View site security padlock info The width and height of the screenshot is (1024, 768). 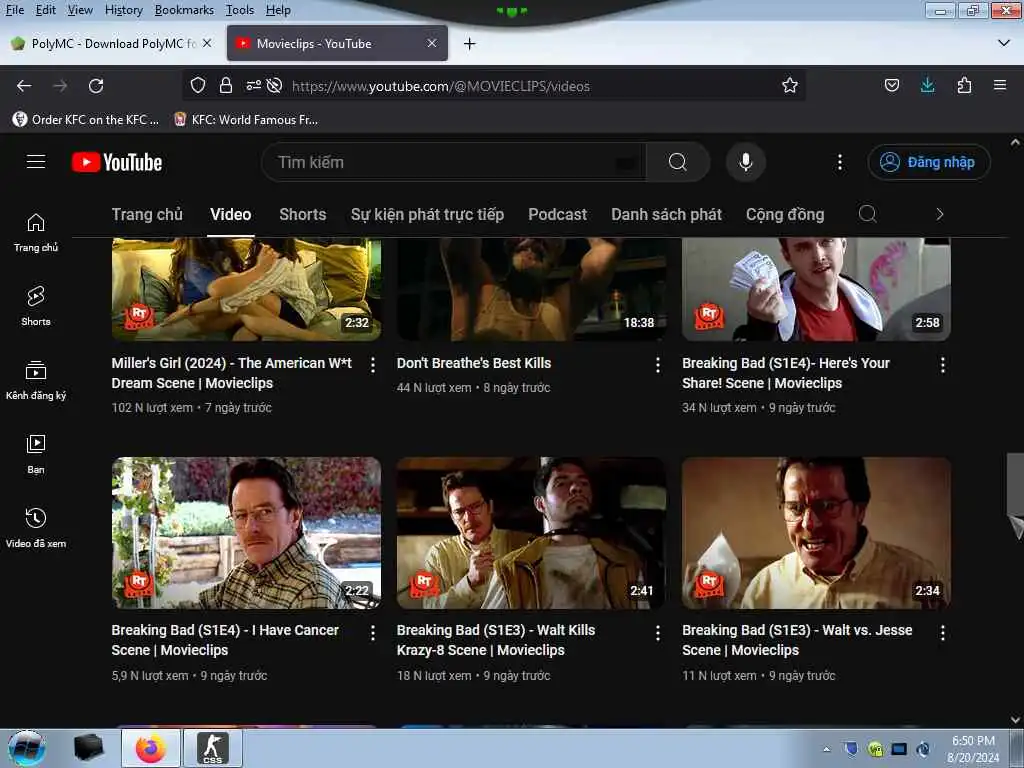click(x=225, y=86)
